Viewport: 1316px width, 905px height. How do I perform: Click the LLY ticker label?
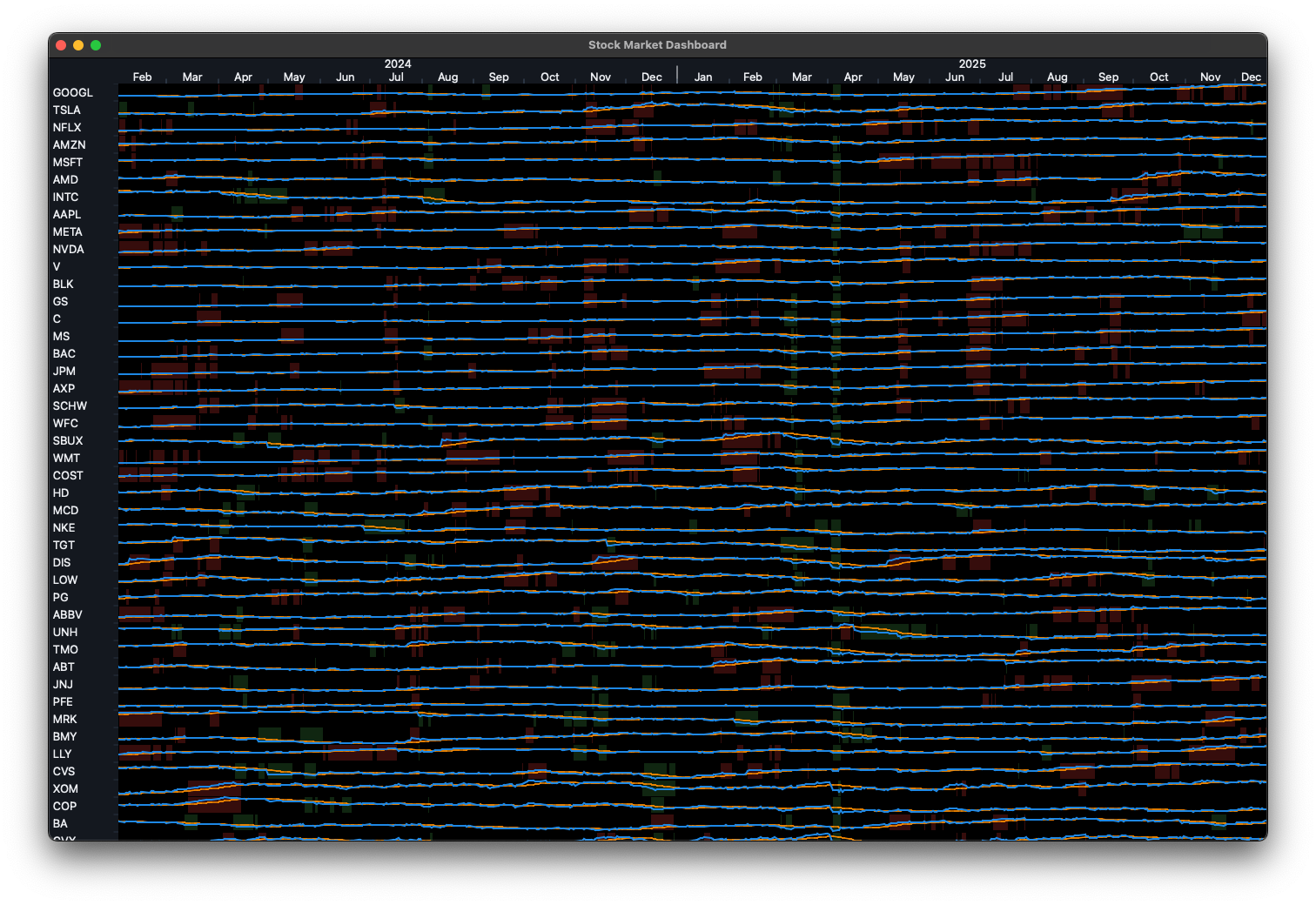pyautogui.click(x=62, y=754)
